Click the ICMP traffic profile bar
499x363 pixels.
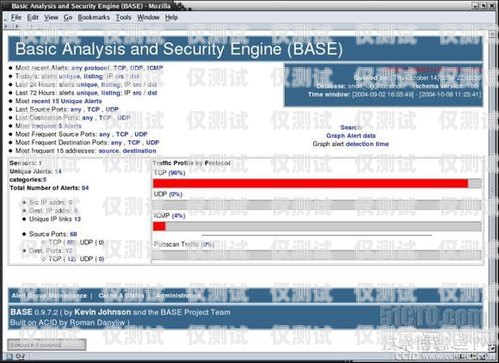click(317, 226)
